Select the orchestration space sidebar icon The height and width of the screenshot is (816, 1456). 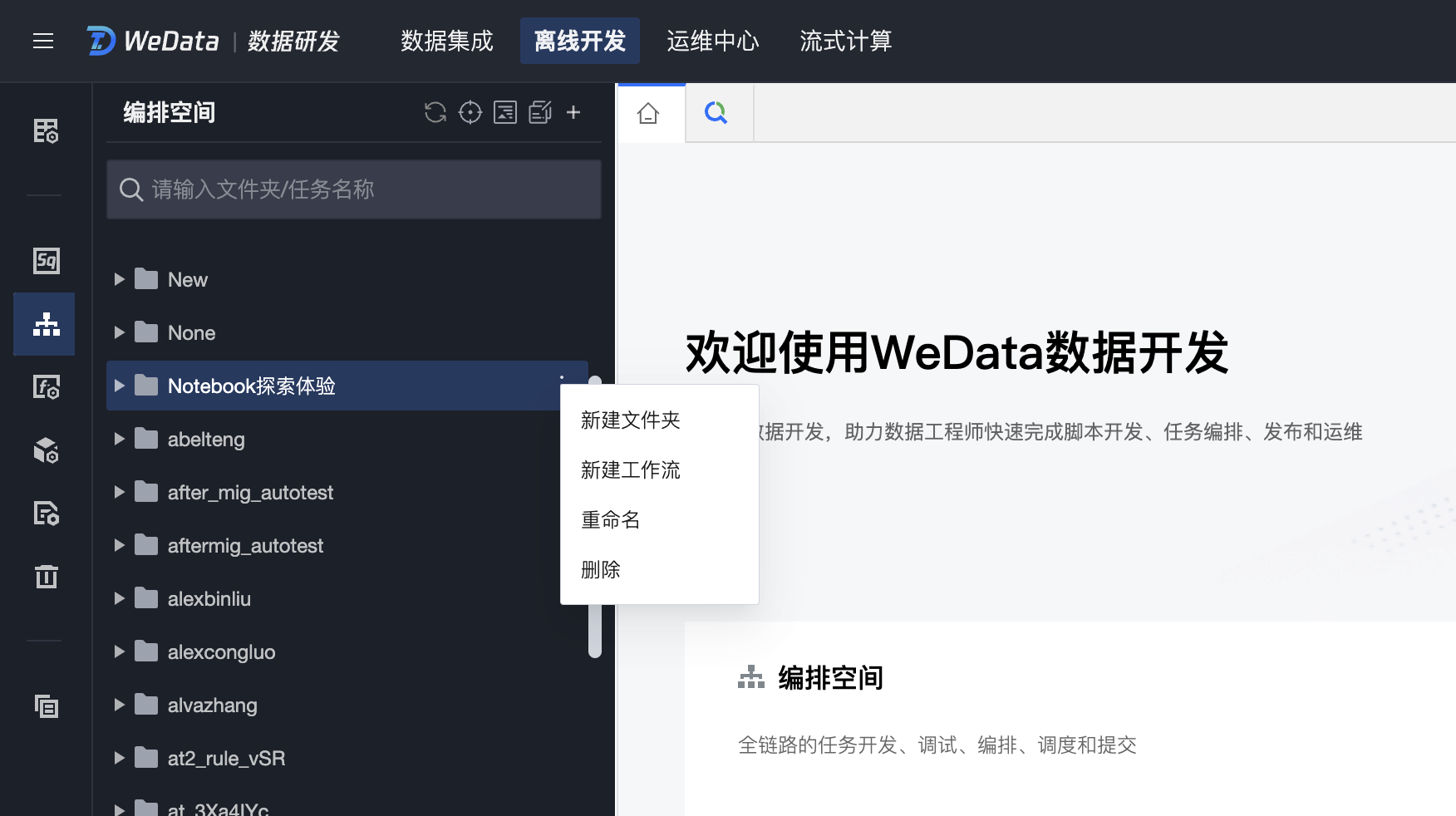46,324
